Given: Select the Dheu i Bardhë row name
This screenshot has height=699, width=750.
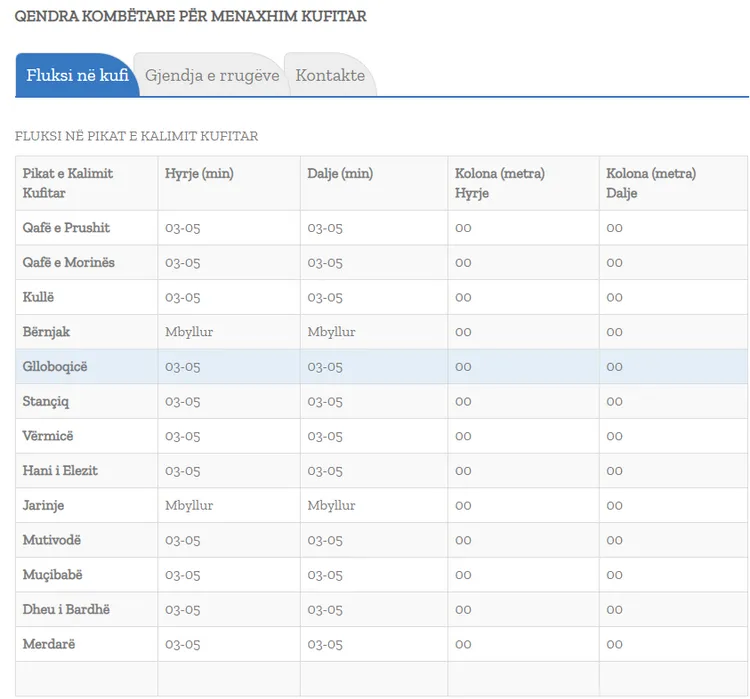Looking at the screenshot, I should tap(66, 609).
